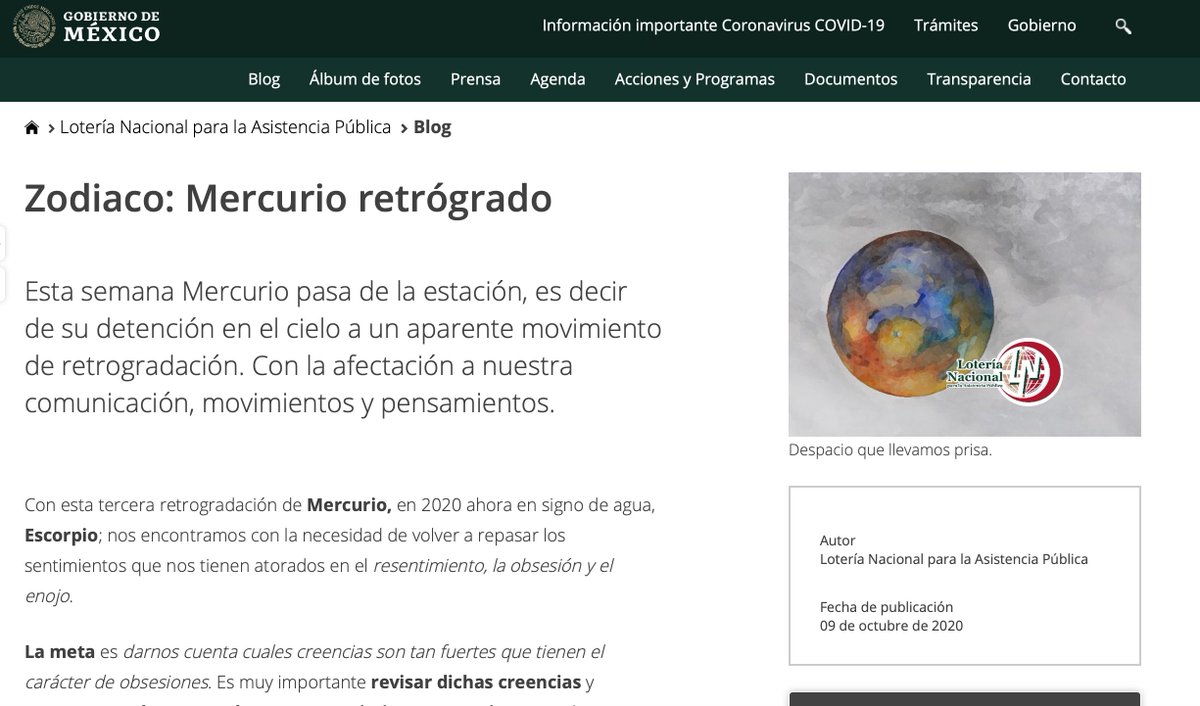Click the Blog breadcrumb link

pos(432,127)
